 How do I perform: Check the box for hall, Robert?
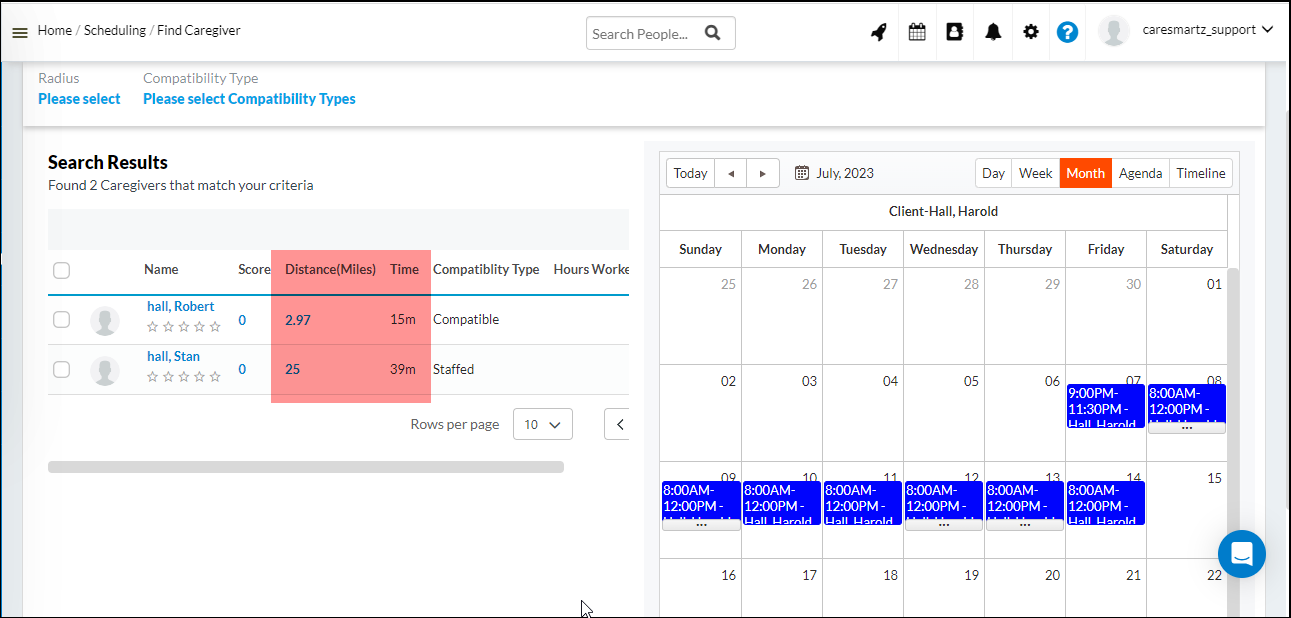62,320
